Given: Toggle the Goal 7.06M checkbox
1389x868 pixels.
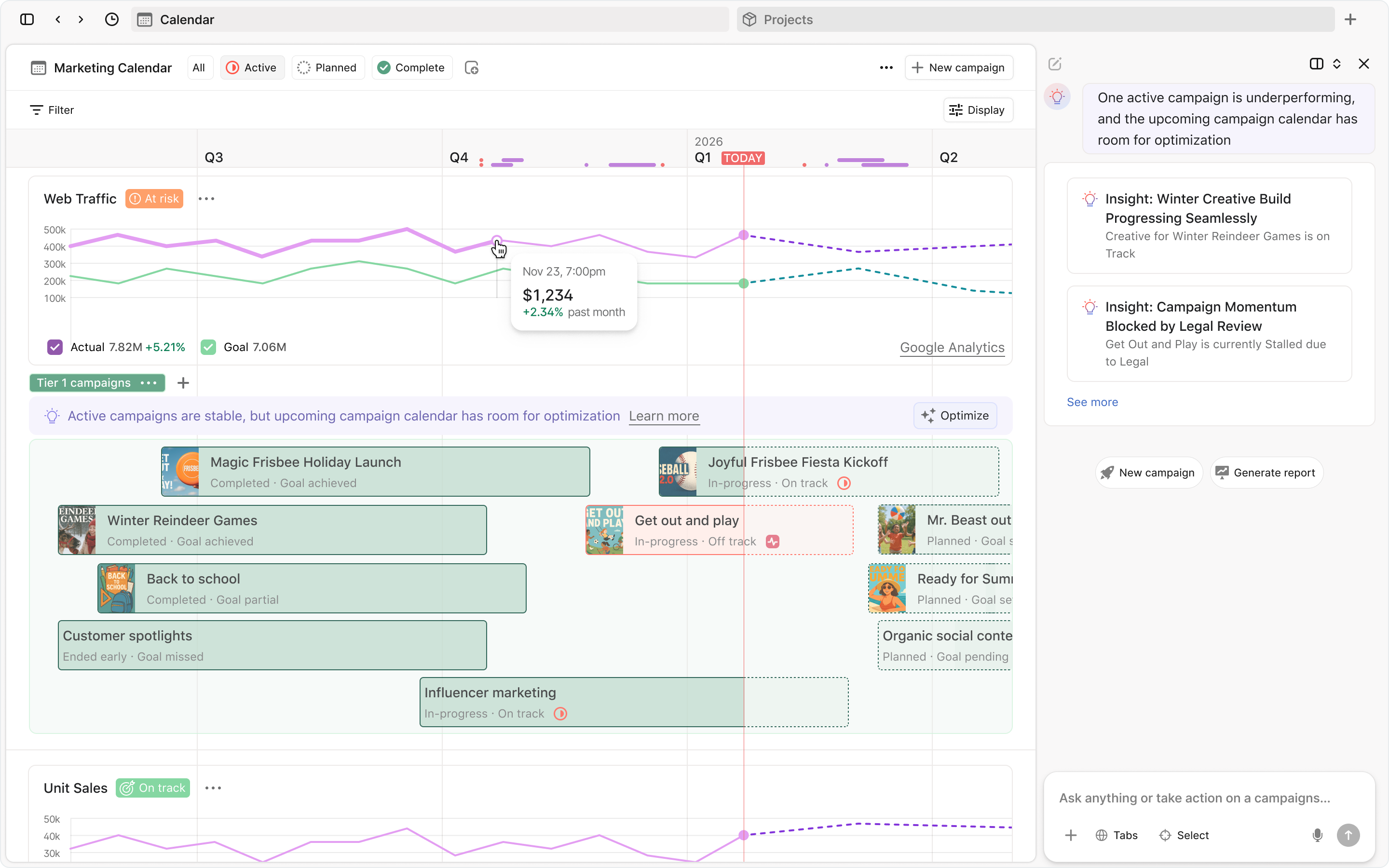Looking at the screenshot, I should pyautogui.click(x=208, y=347).
